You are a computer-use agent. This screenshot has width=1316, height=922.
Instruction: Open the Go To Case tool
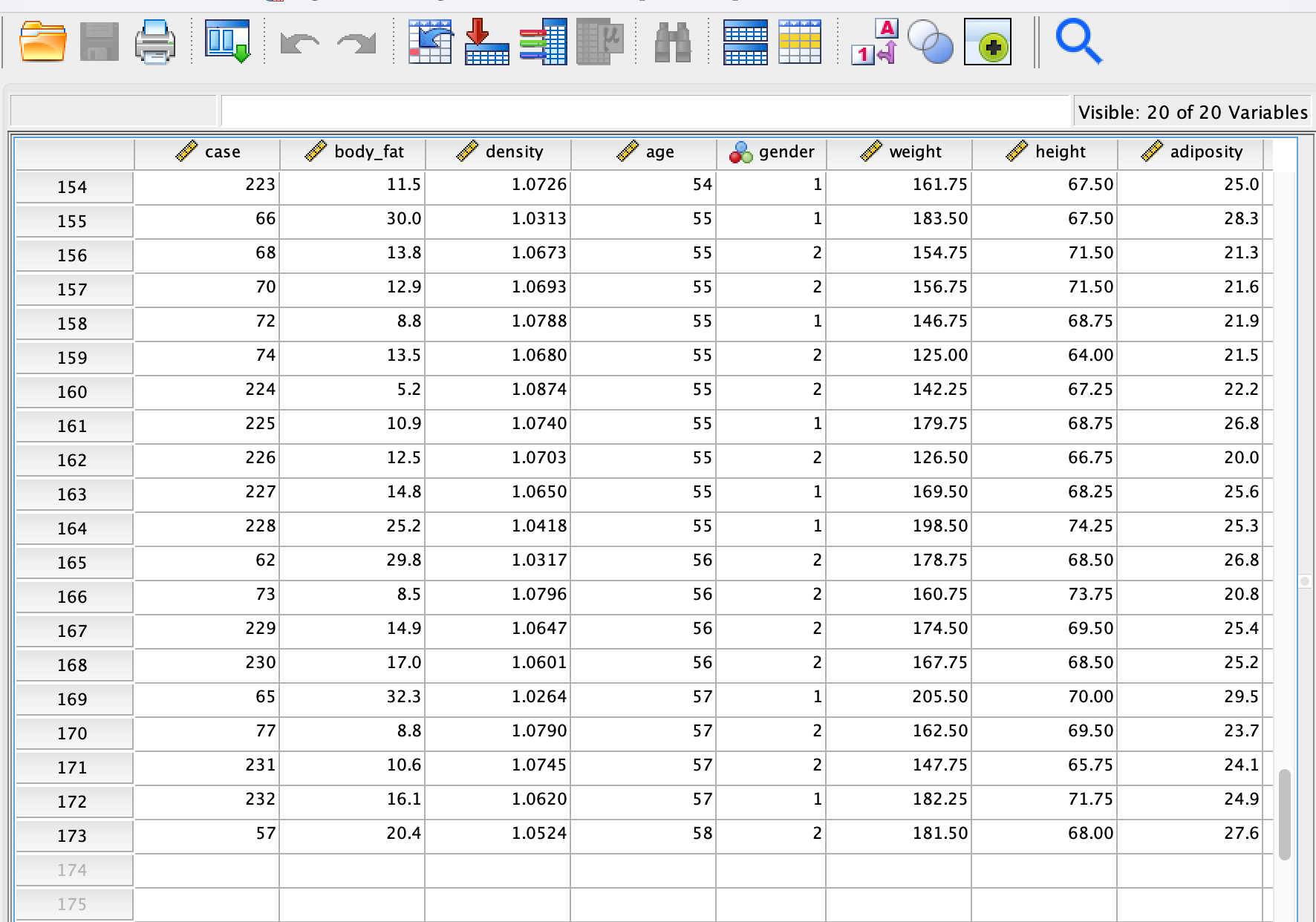(x=429, y=43)
